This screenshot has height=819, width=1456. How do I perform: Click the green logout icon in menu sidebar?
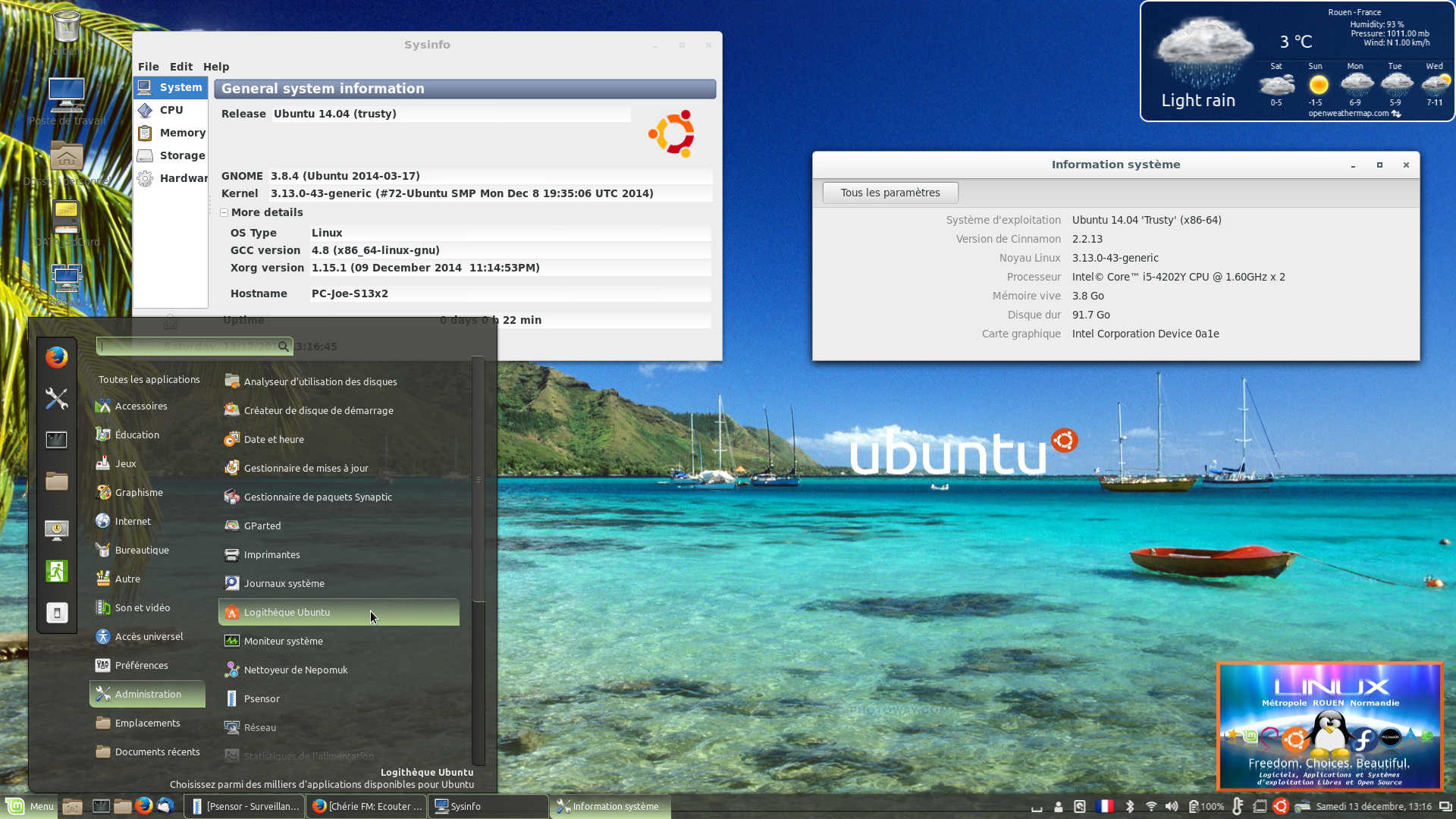point(56,571)
